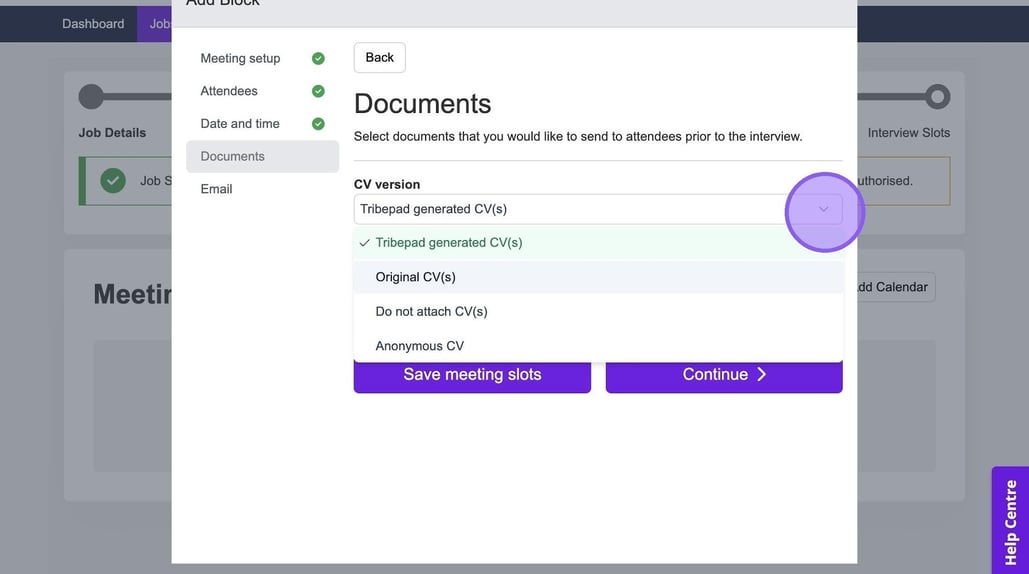
Task: Click the Interview Slots progress step circle
Action: (937, 97)
